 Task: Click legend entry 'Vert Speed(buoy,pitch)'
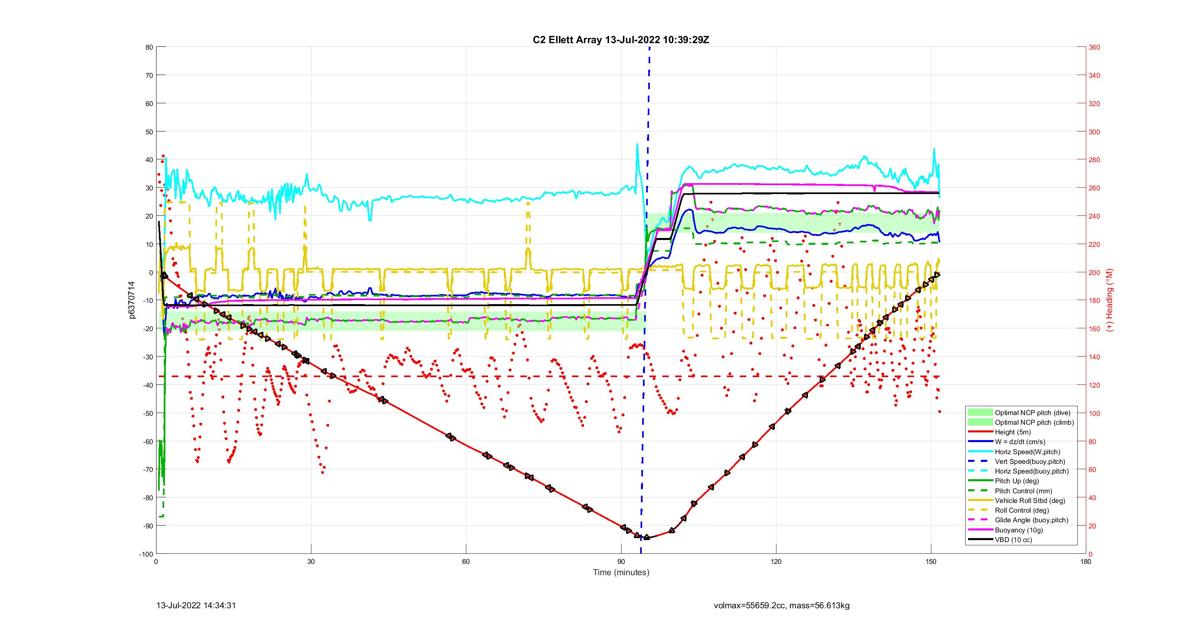tap(1030, 461)
